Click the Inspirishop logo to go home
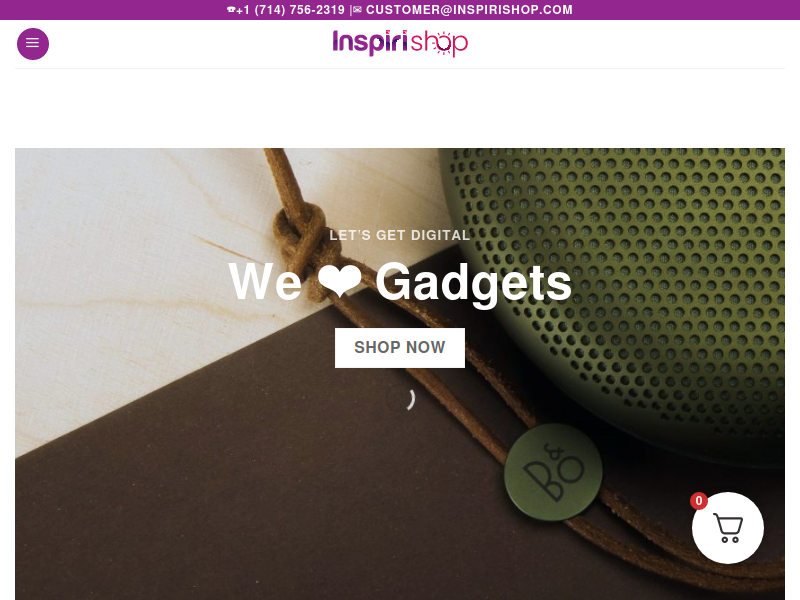 (400, 43)
